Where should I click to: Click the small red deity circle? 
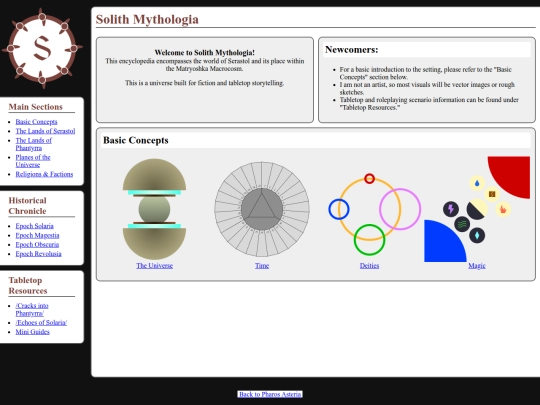369,178
